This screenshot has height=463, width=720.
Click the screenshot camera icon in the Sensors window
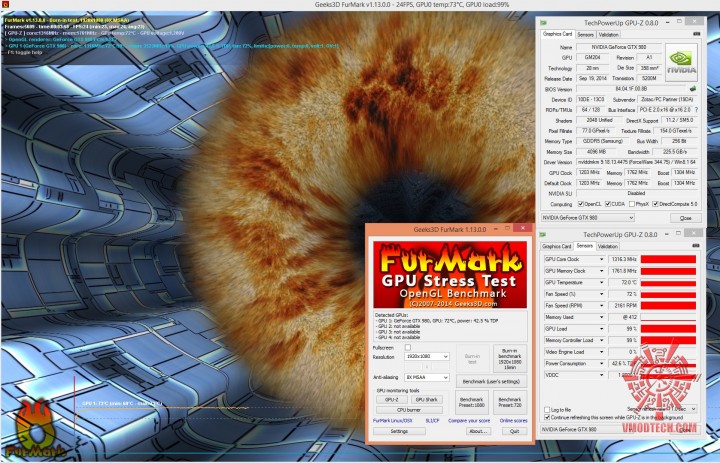[696, 246]
